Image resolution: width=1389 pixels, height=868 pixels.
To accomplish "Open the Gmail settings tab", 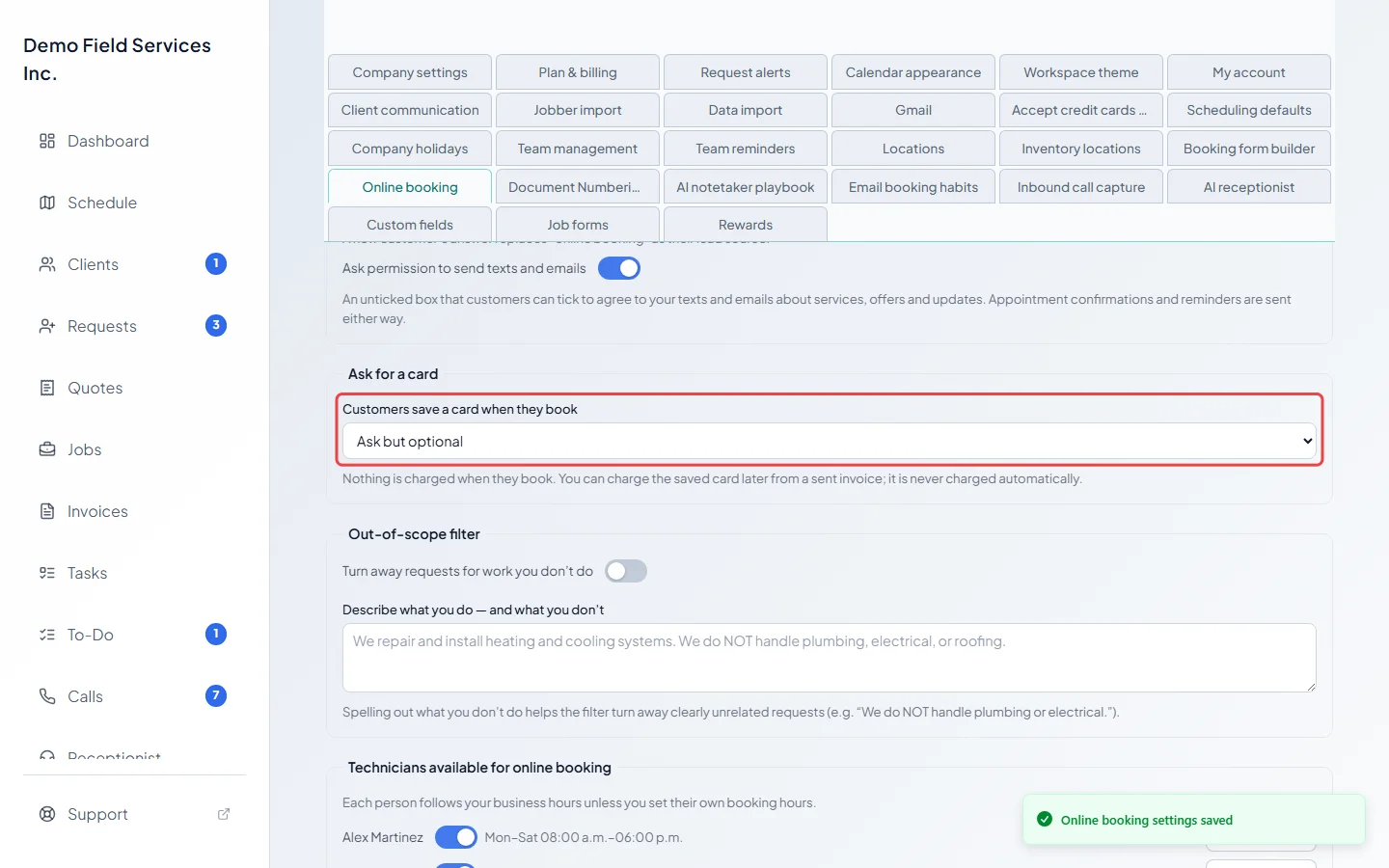I will (913, 110).
